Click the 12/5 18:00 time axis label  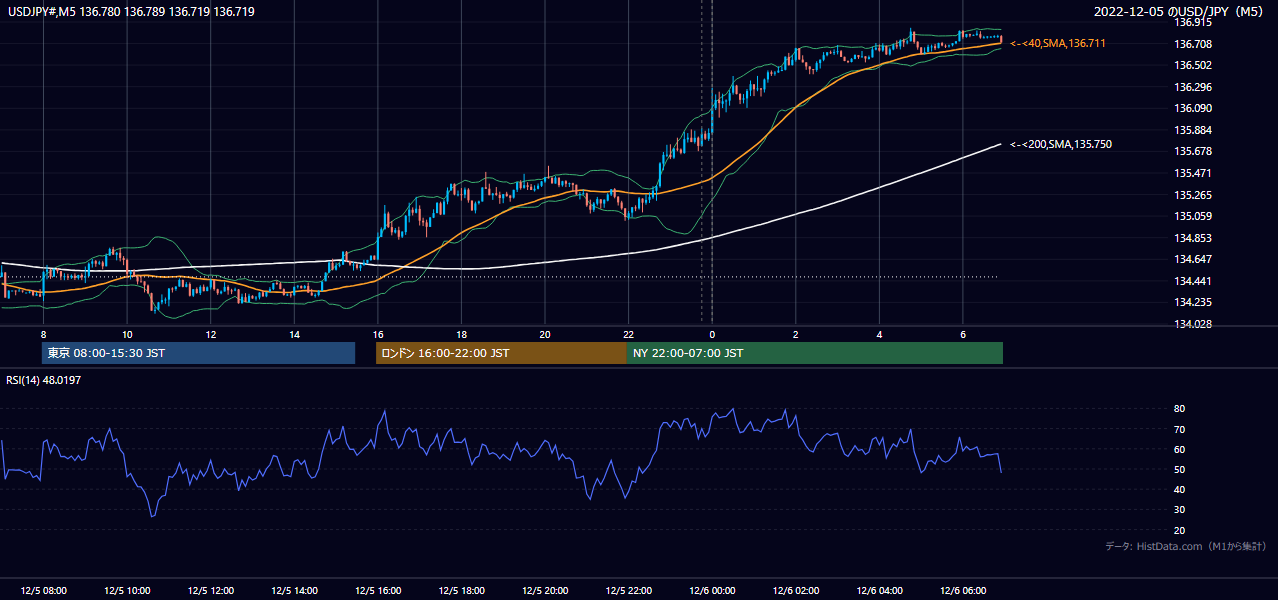462,591
